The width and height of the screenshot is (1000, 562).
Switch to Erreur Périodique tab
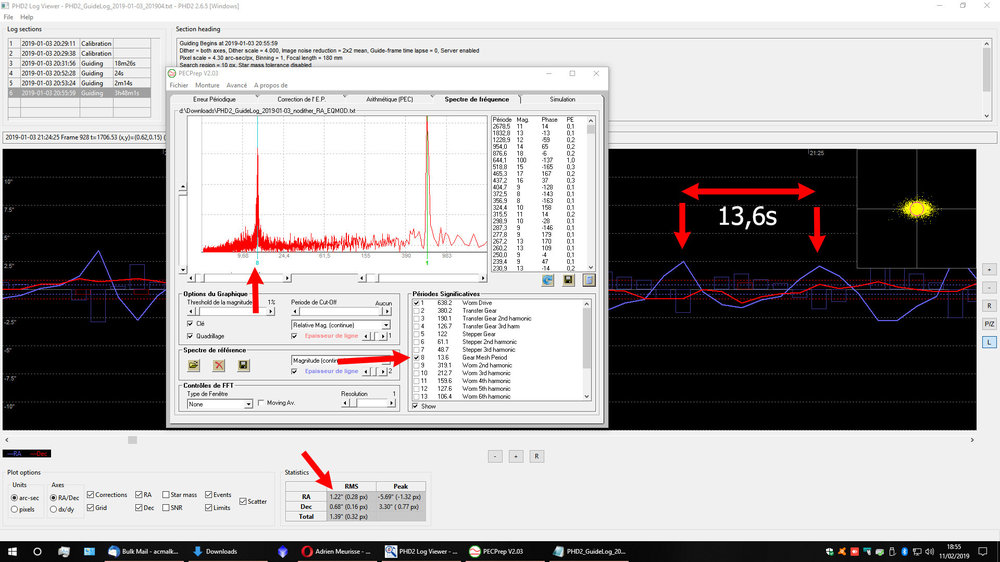click(x=214, y=100)
